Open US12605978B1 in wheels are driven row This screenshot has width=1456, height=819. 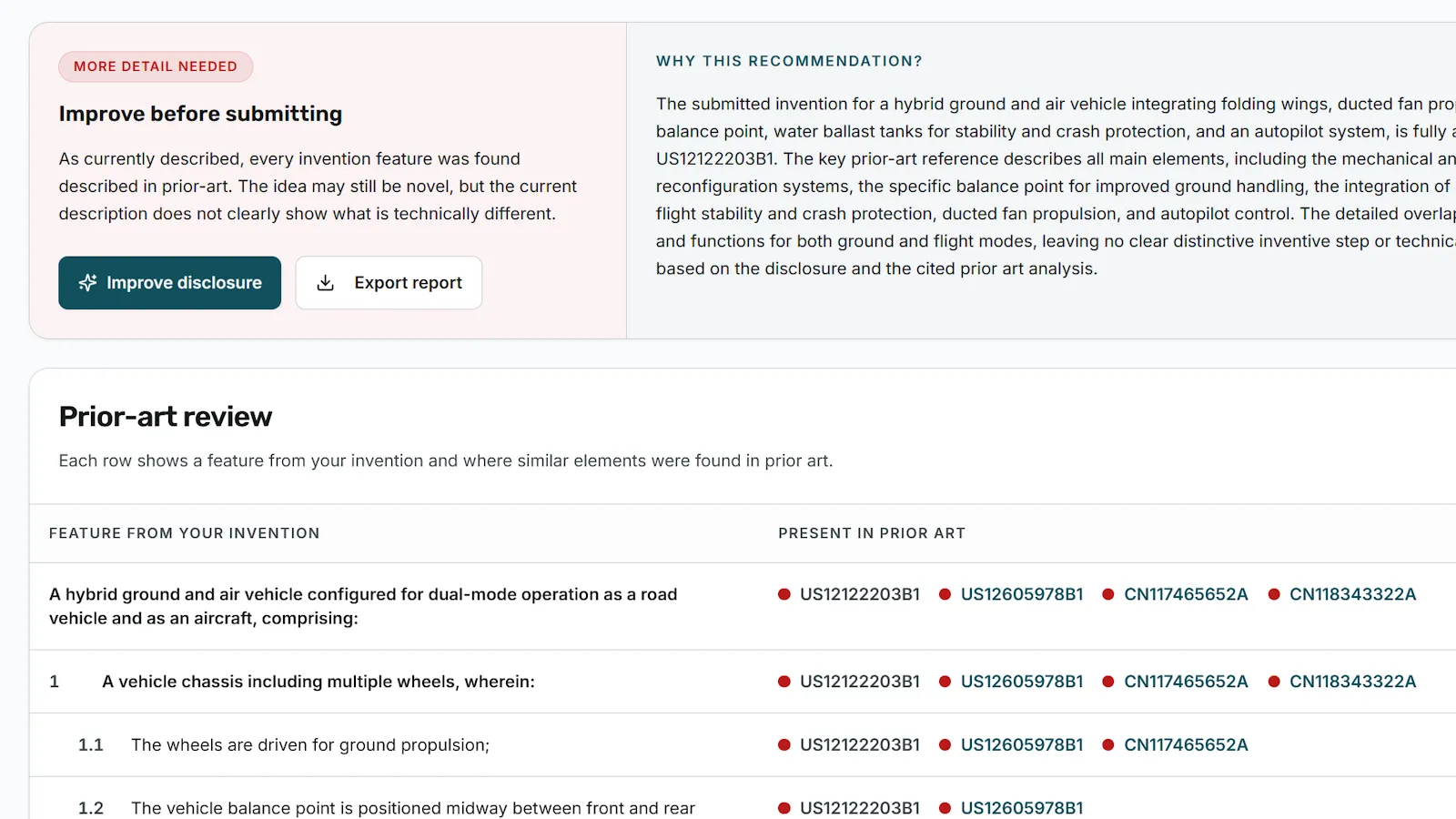[x=1022, y=745]
